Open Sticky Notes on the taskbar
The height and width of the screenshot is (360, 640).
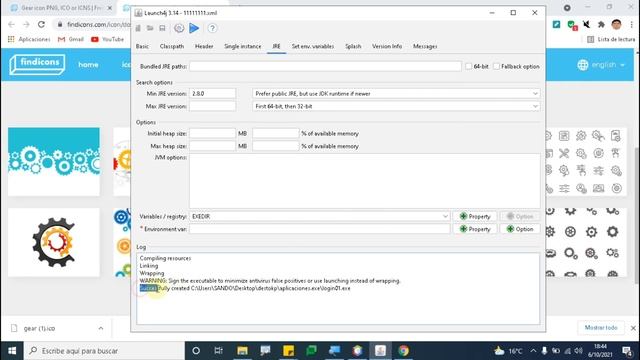click(x=288, y=351)
